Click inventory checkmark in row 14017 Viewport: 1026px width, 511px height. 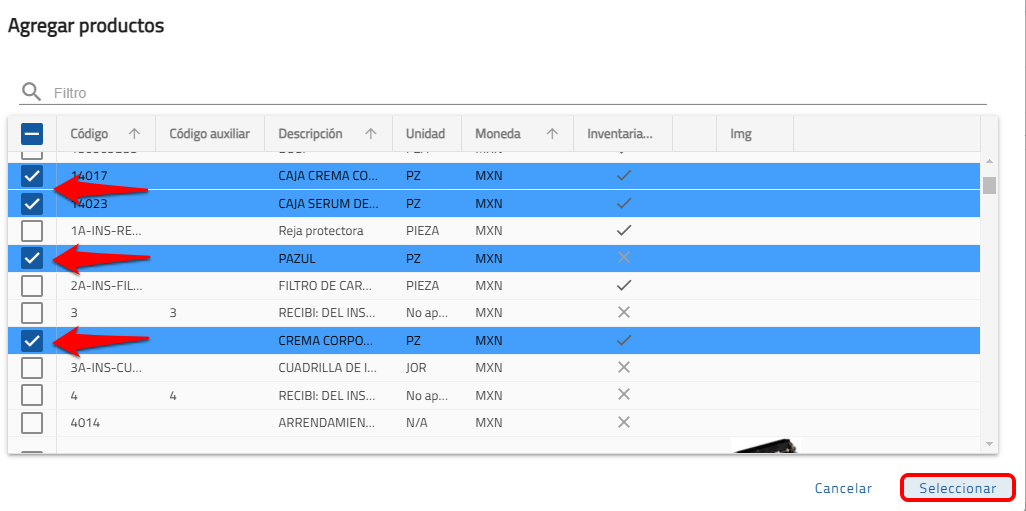pyautogui.click(x=624, y=176)
